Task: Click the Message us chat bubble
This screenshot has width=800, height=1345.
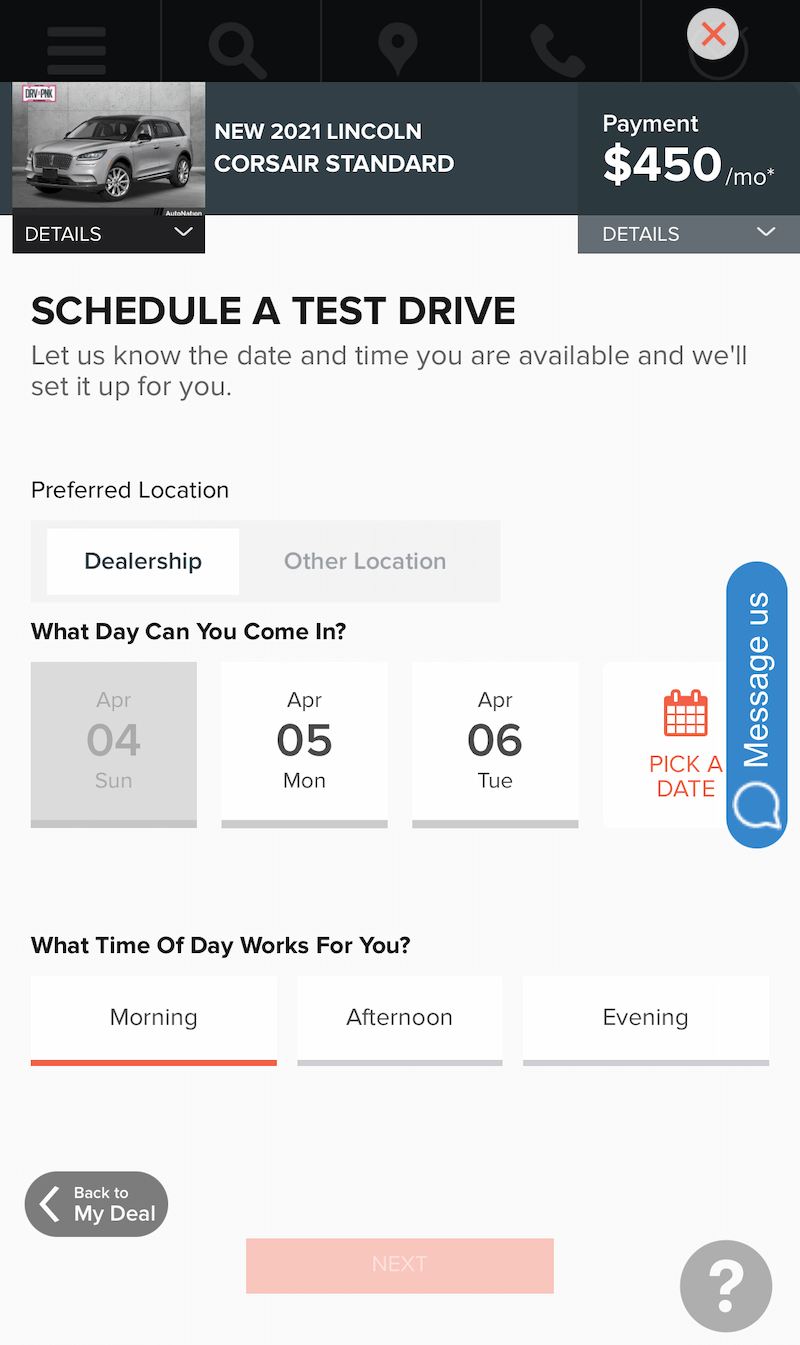Action: (x=757, y=705)
